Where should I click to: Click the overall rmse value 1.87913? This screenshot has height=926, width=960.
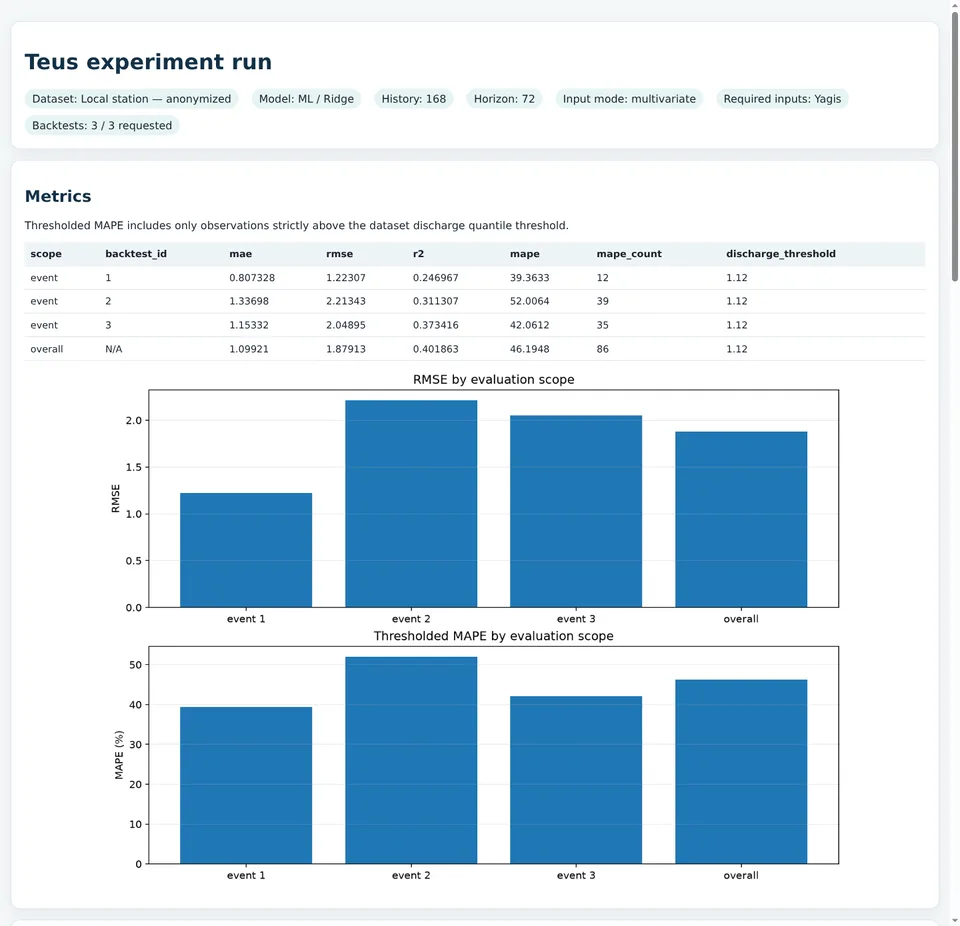pos(346,349)
